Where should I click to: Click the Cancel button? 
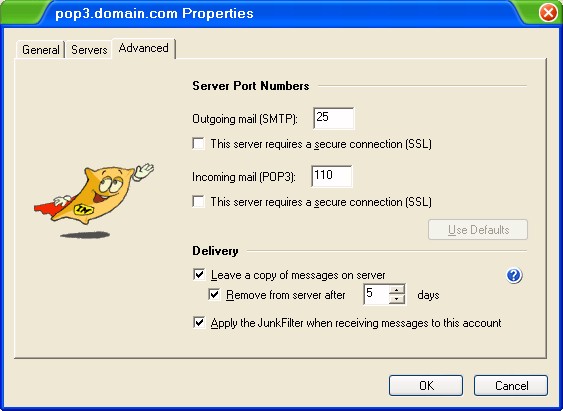point(511,386)
